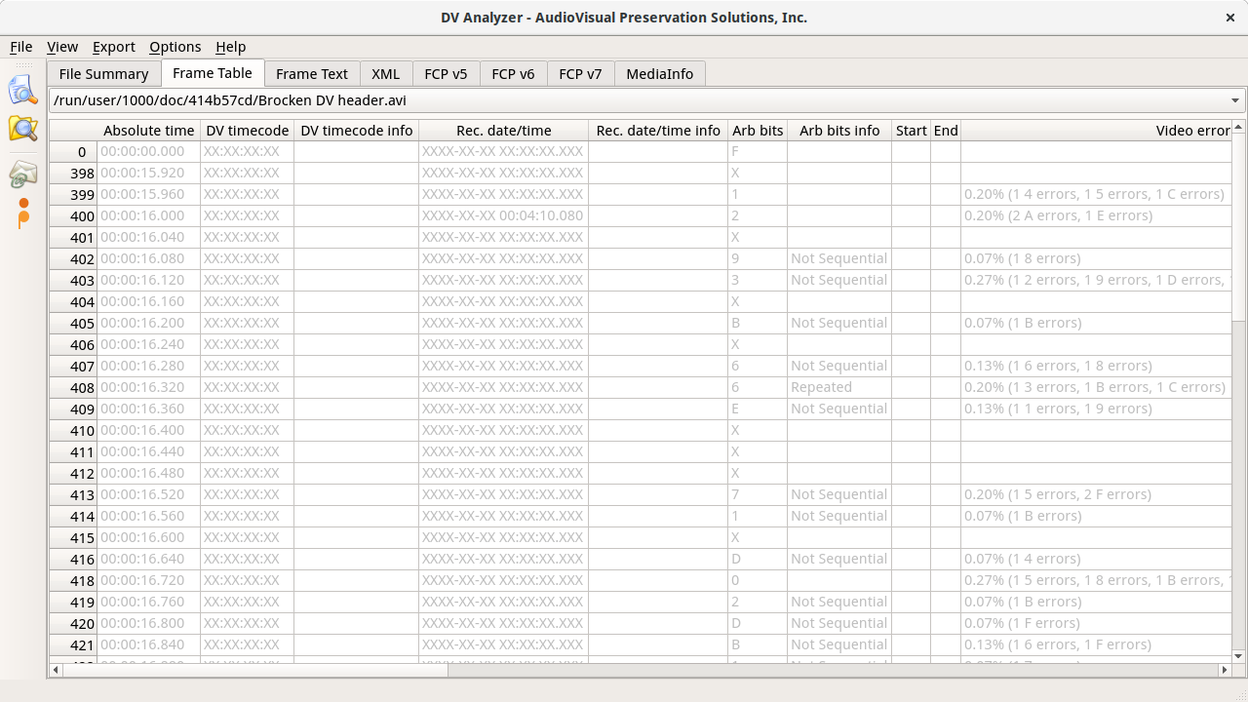The width and height of the screenshot is (1248, 702).
Task: Click the analyze folder icon in sidebar
Action: point(23,128)
